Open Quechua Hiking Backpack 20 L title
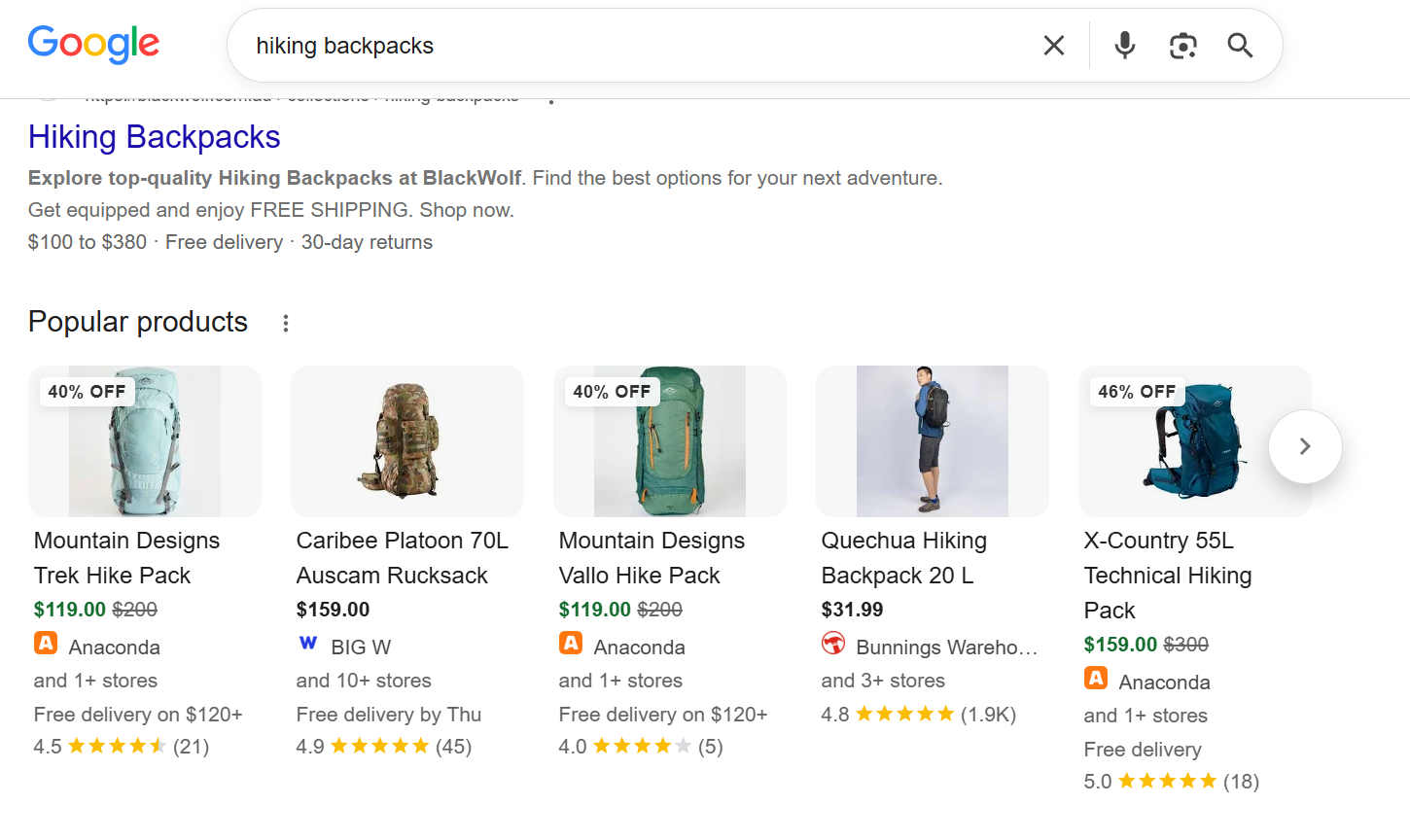Viewport: 1410px width, 840px height. click(x=904, y=558)
